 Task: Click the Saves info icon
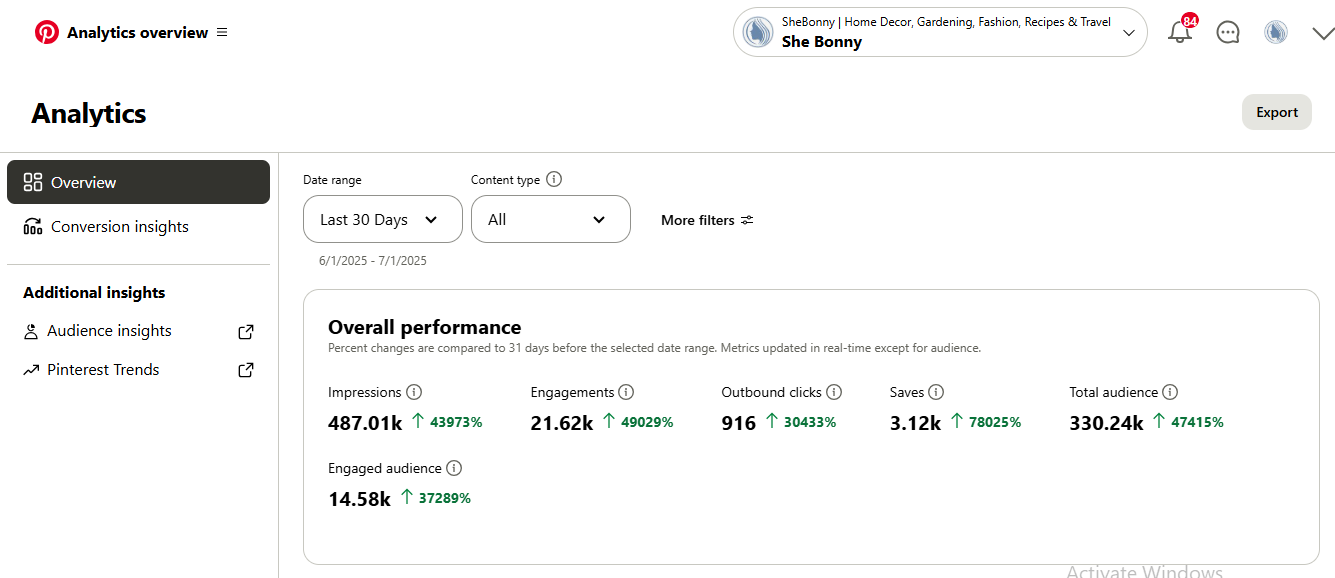tap(936, 392)
